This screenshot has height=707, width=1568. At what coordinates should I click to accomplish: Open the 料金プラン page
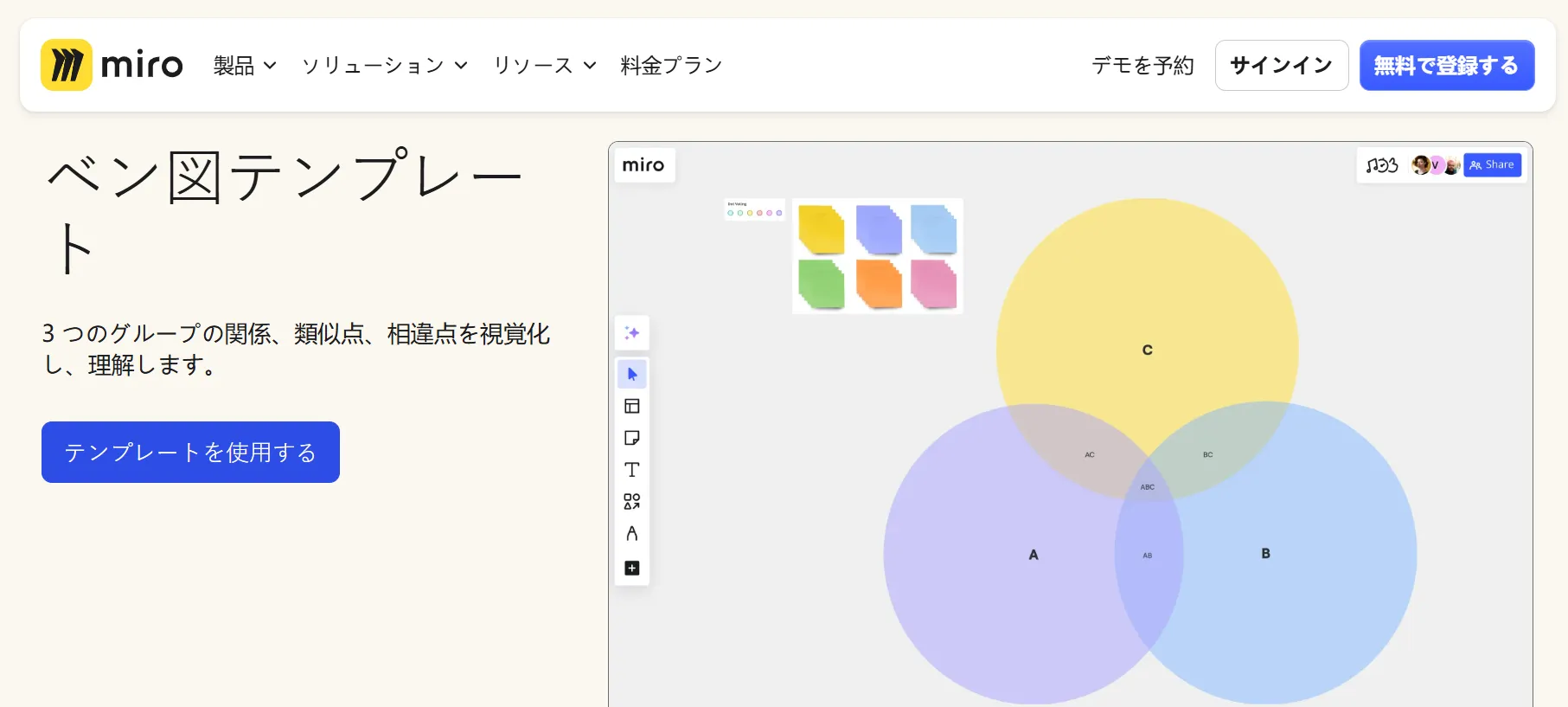coord(671,66)
